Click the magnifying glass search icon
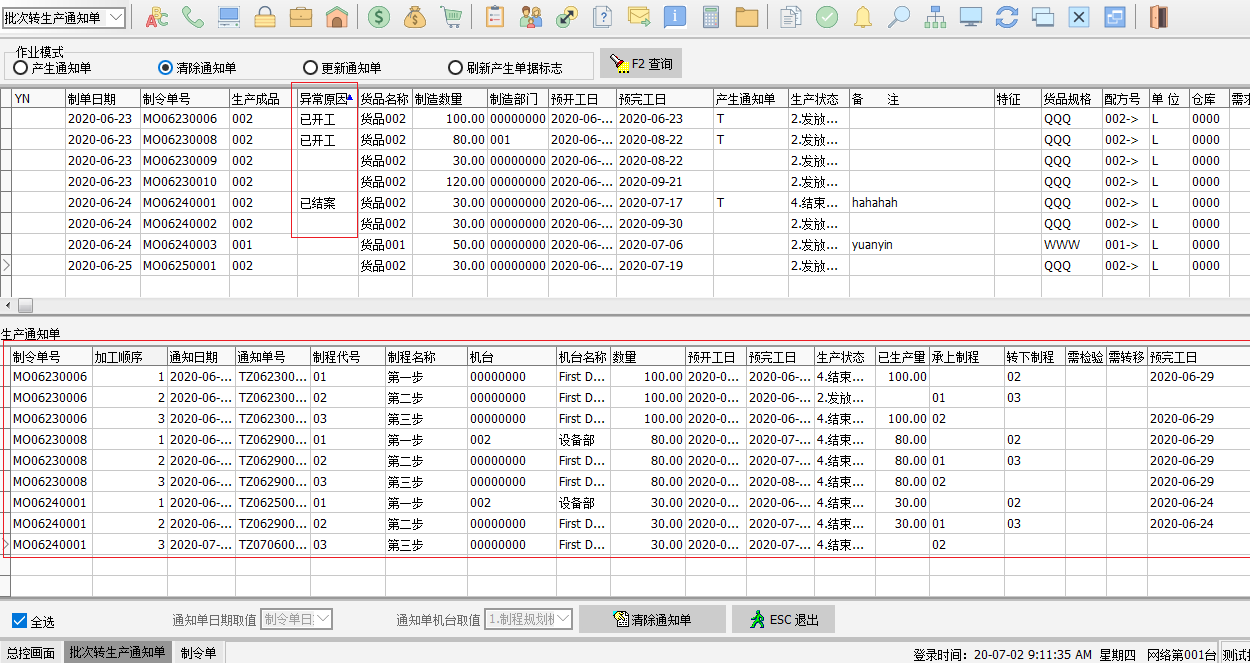Screen dimensions: 1250x663 [899, 17]
